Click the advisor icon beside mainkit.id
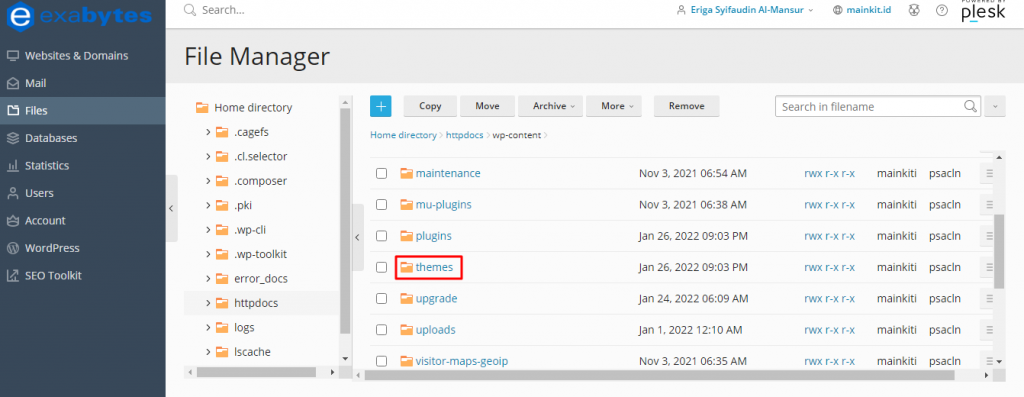This screenshot has height=397, width=1024. [x=914, y=10]
